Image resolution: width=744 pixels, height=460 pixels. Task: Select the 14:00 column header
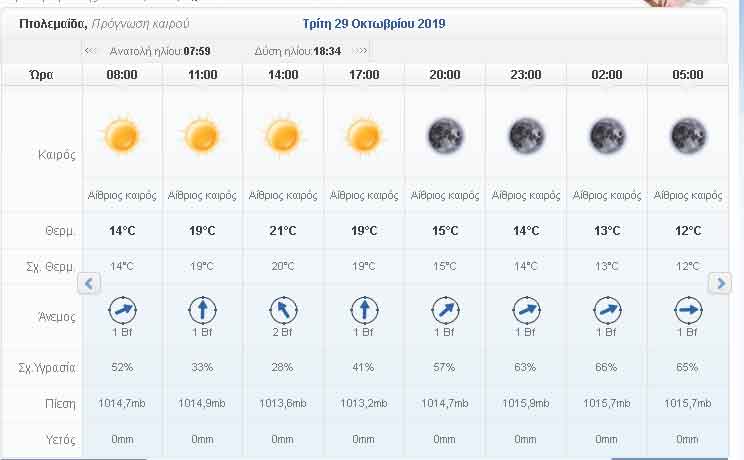[x=283, y=75]
